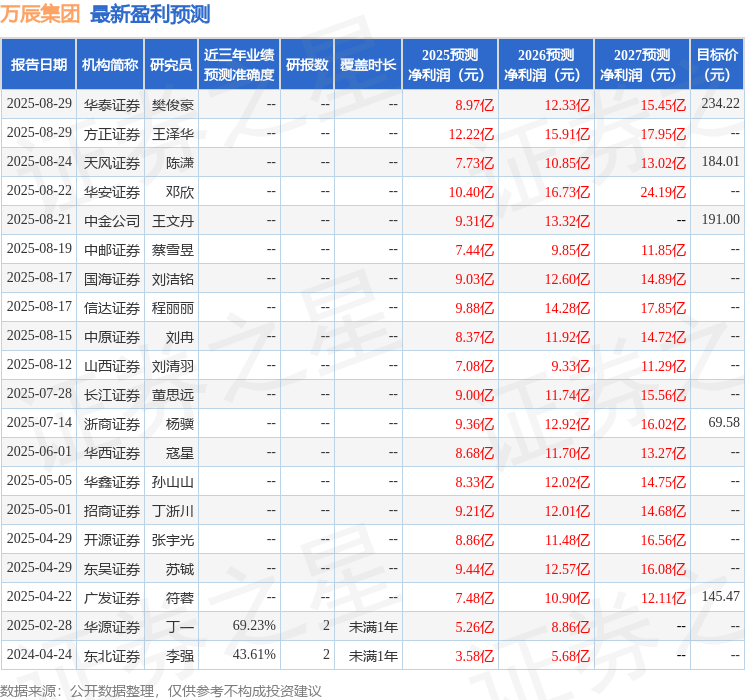Image resolution: width=745 pixels, height=700 pixels.
Task: Click the 2025预测净利润 column header
Action: click(450, 65)
